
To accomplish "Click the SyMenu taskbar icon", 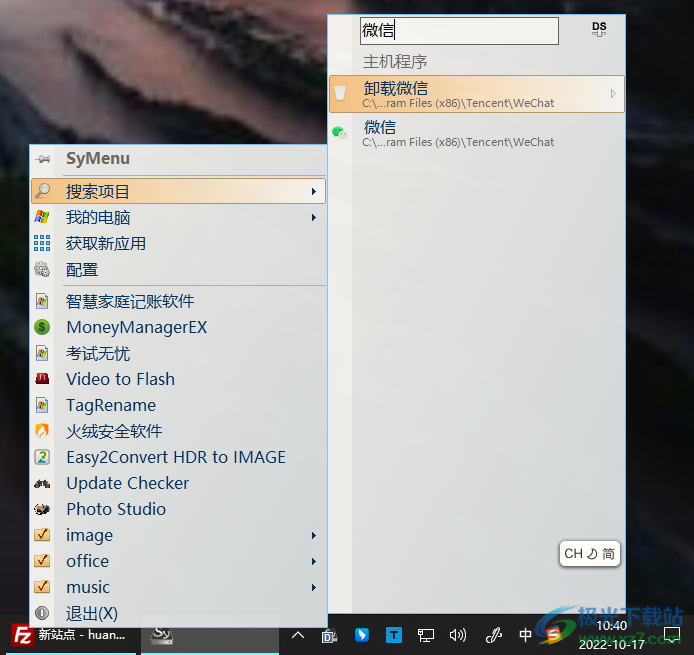I will (162, 635).
